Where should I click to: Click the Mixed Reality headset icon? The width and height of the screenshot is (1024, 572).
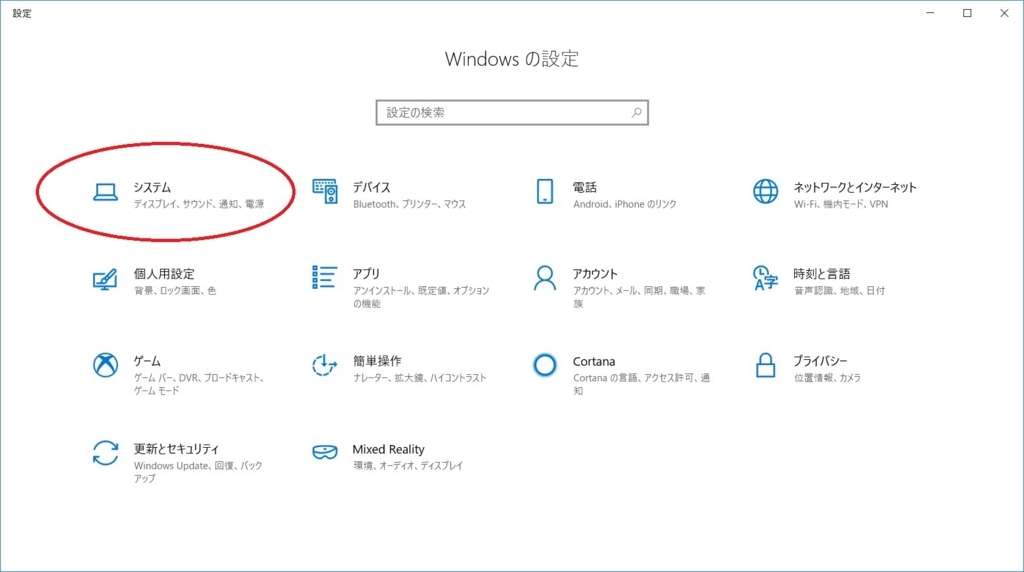[325, 452]
